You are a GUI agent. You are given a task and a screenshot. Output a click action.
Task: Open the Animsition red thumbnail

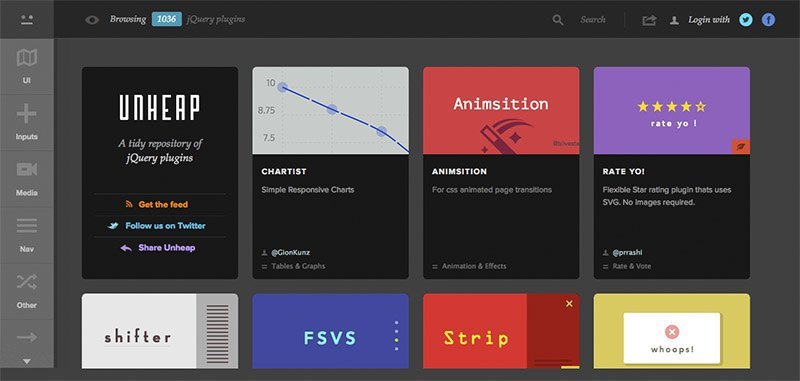coord(501,111)
